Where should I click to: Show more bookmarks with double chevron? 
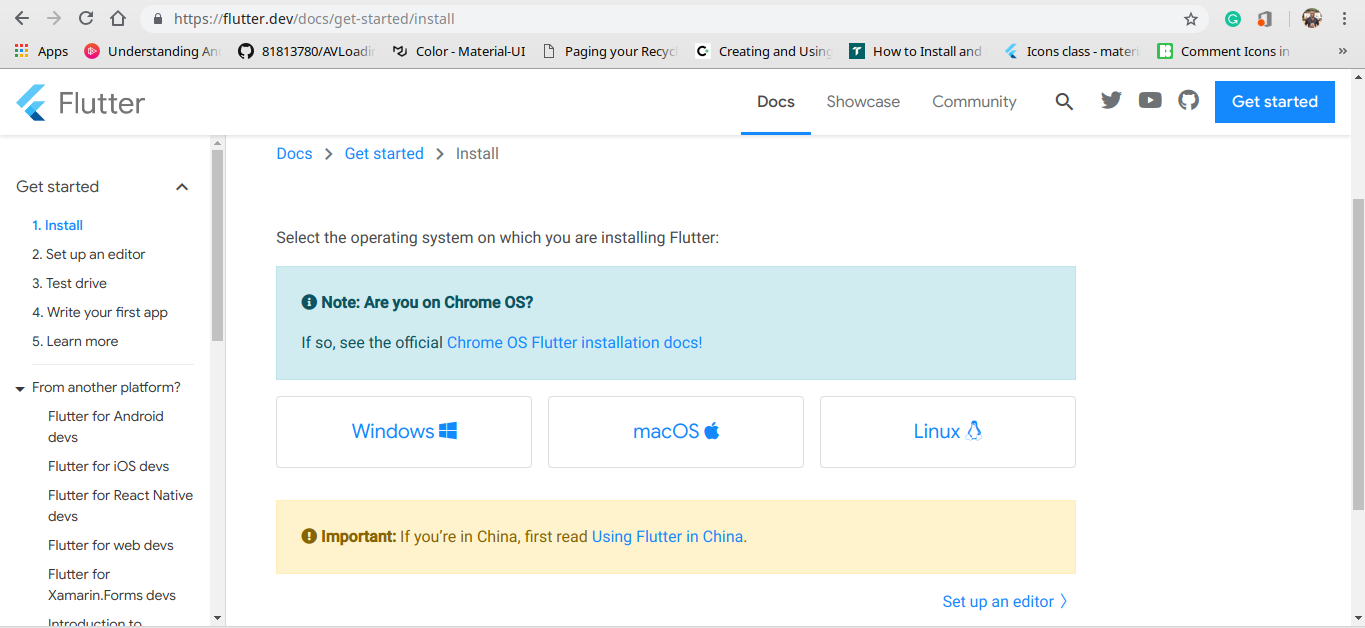pos(1342,51)
